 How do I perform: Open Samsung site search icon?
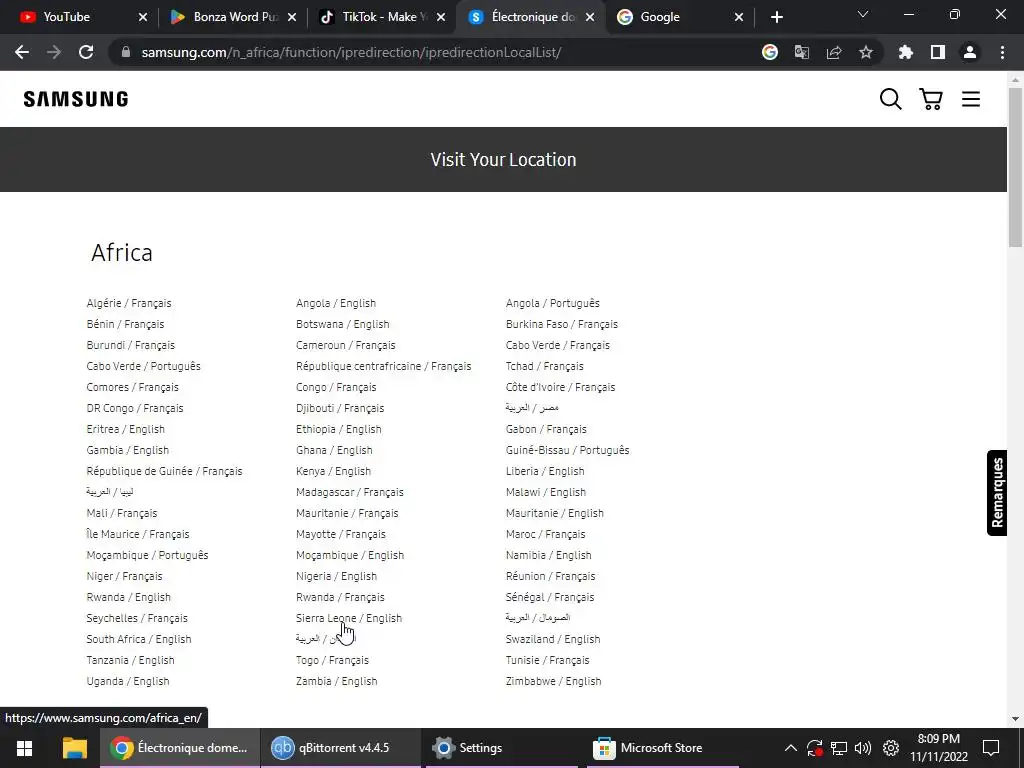click(x=890, y=99)
